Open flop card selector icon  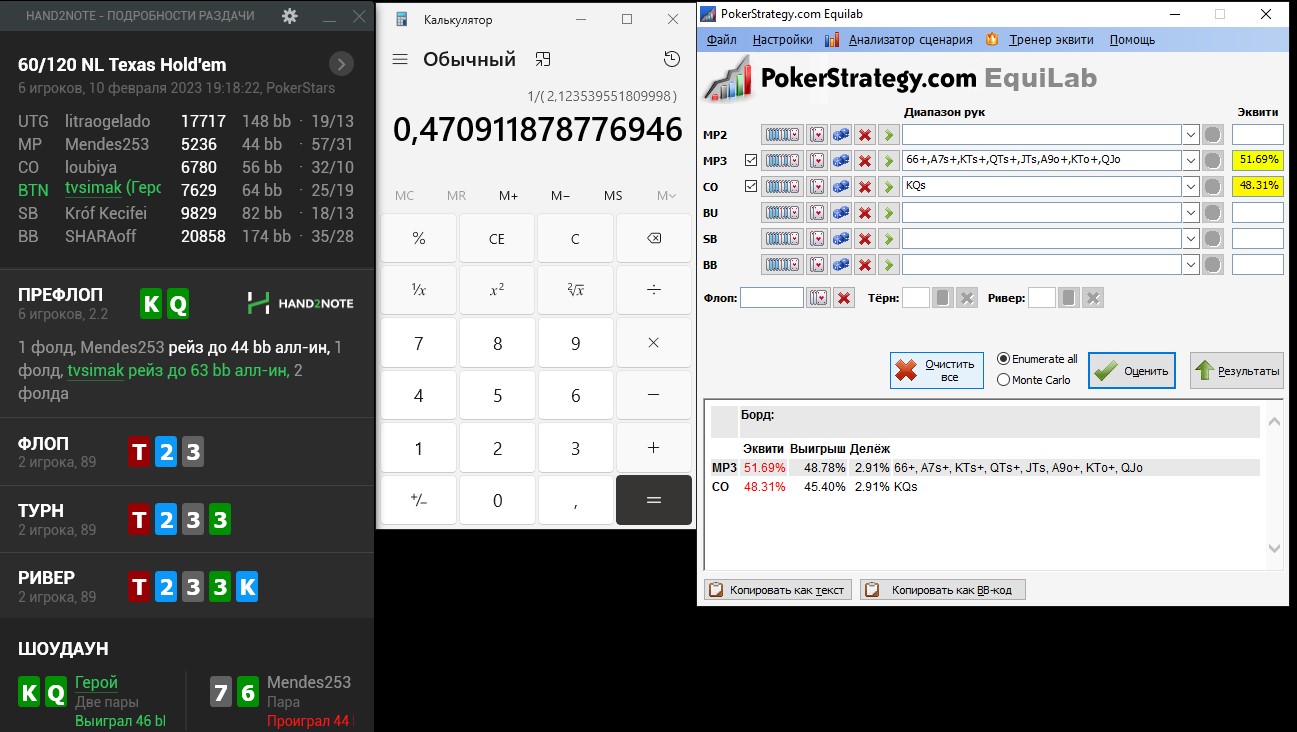tap(818, 298)
